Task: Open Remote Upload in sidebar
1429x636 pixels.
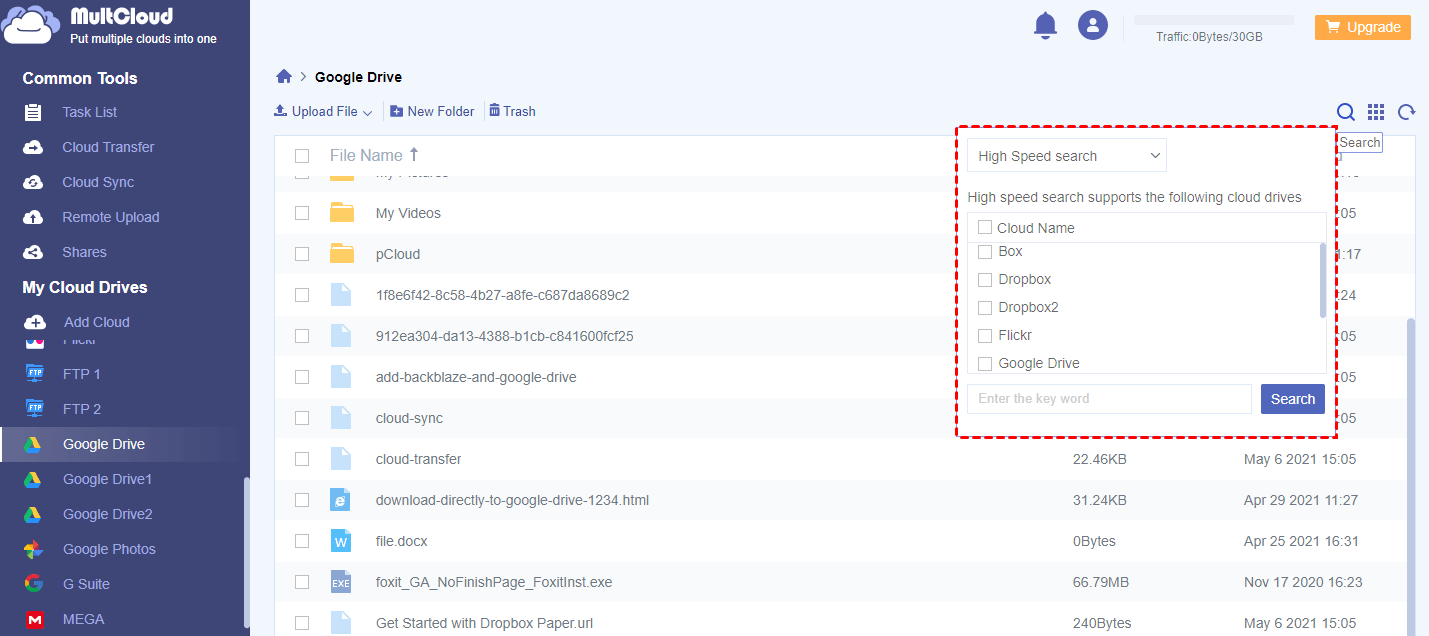Action: click(111, 217)
